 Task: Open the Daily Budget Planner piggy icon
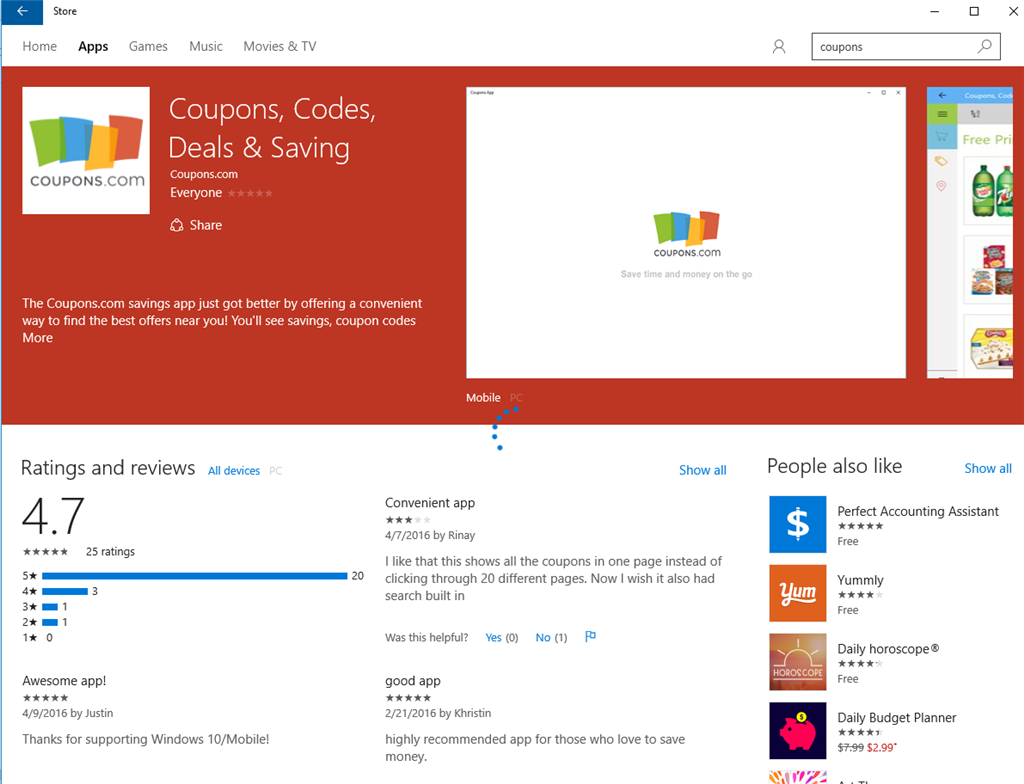[797, 730]
